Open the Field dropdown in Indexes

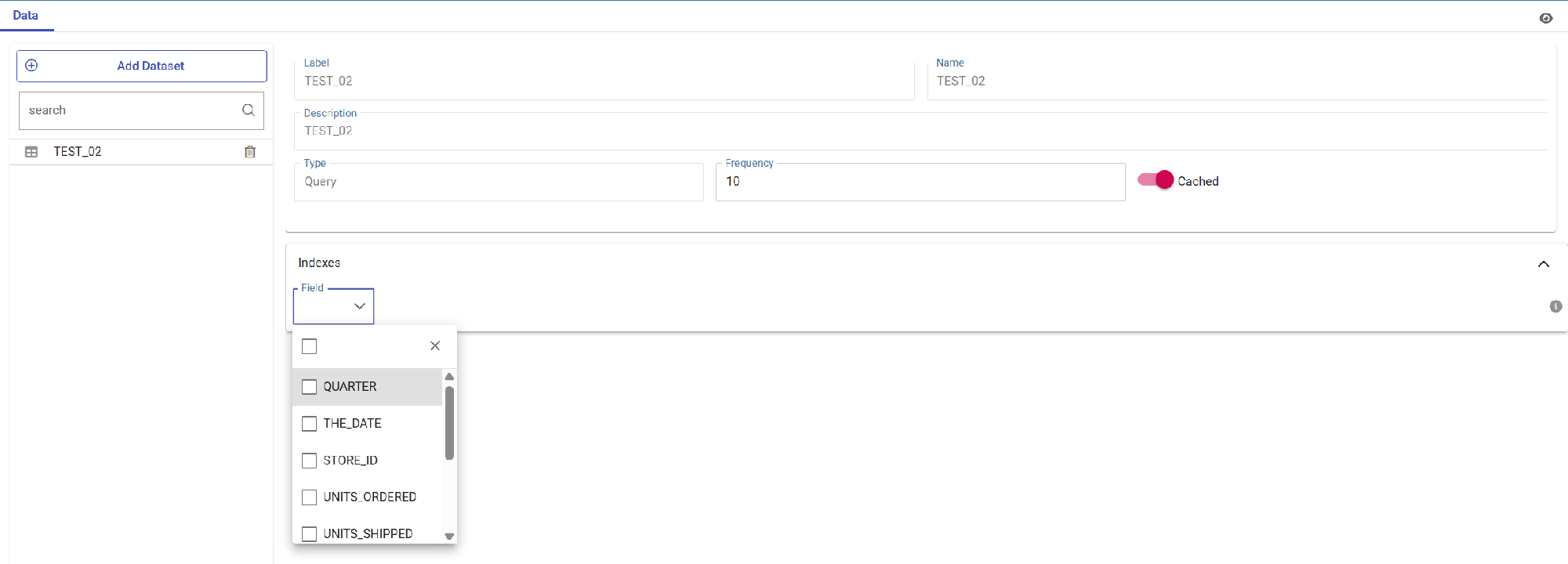(x=334, y=306)
